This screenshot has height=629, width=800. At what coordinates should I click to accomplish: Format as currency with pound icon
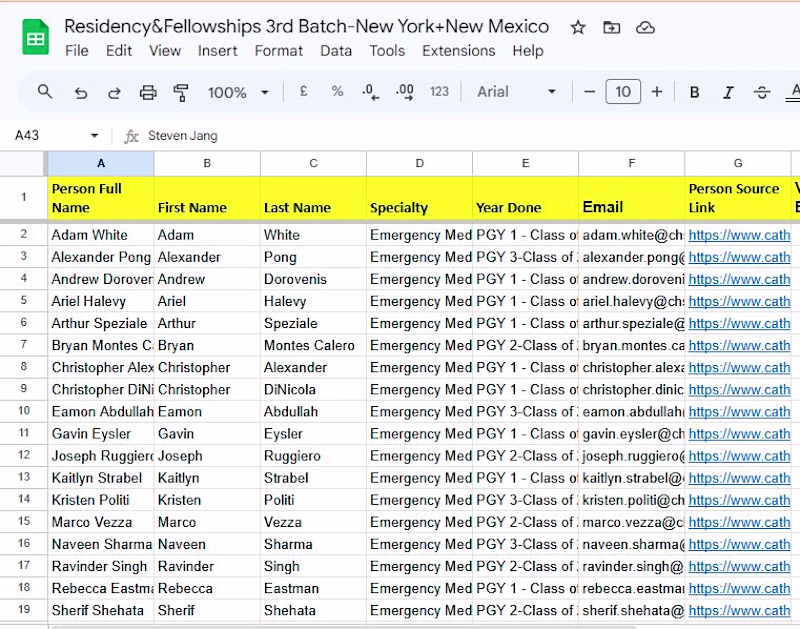click(304, 92)
